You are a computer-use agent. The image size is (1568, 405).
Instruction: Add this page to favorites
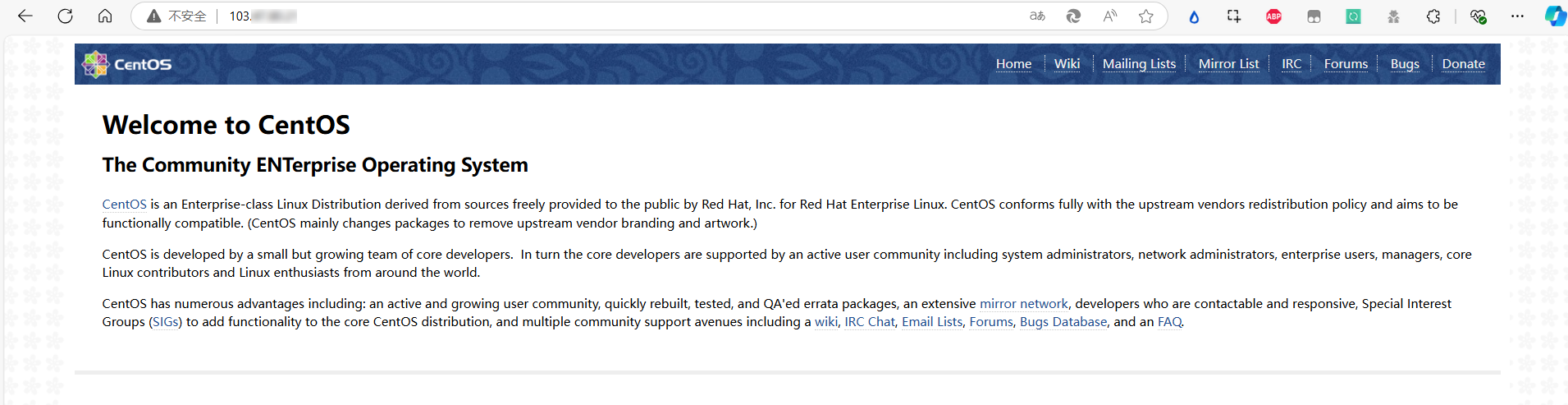tap(1146, 16)
